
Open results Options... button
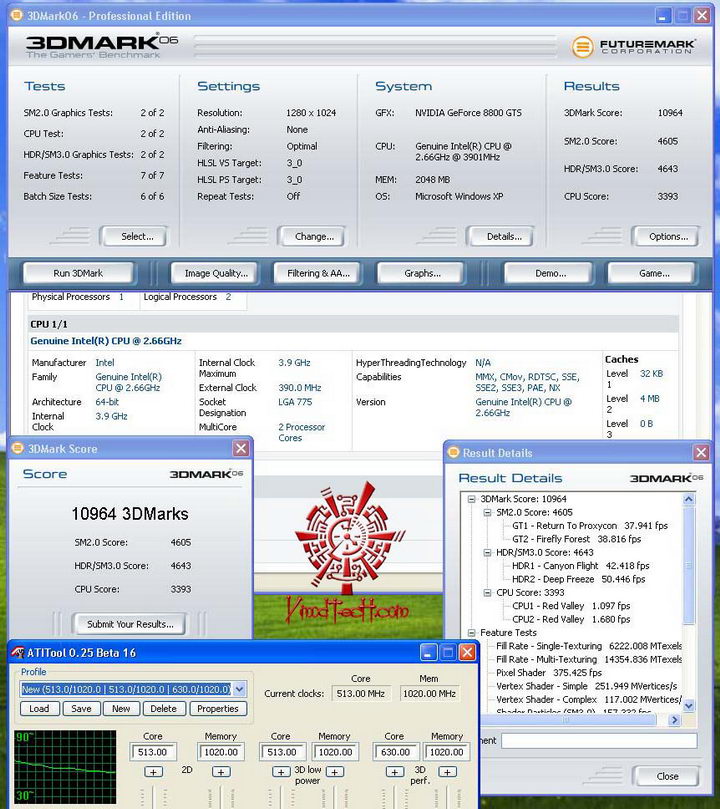click(x=666, y=236)
